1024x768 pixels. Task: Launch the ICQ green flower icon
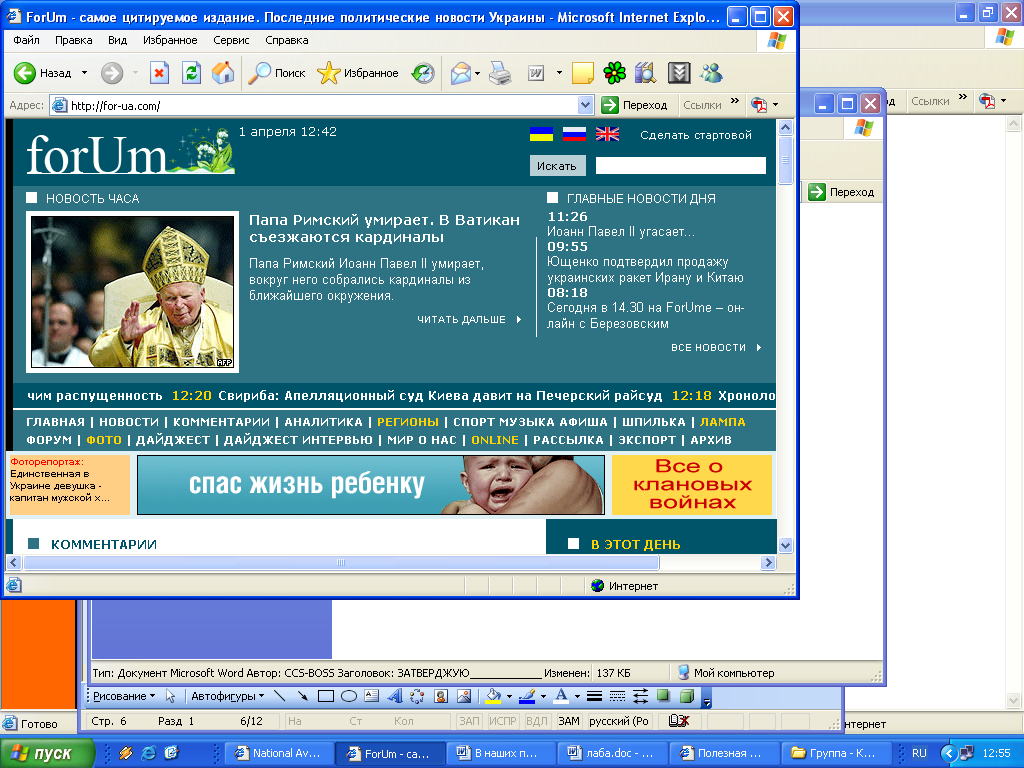[x=614, y=73]
